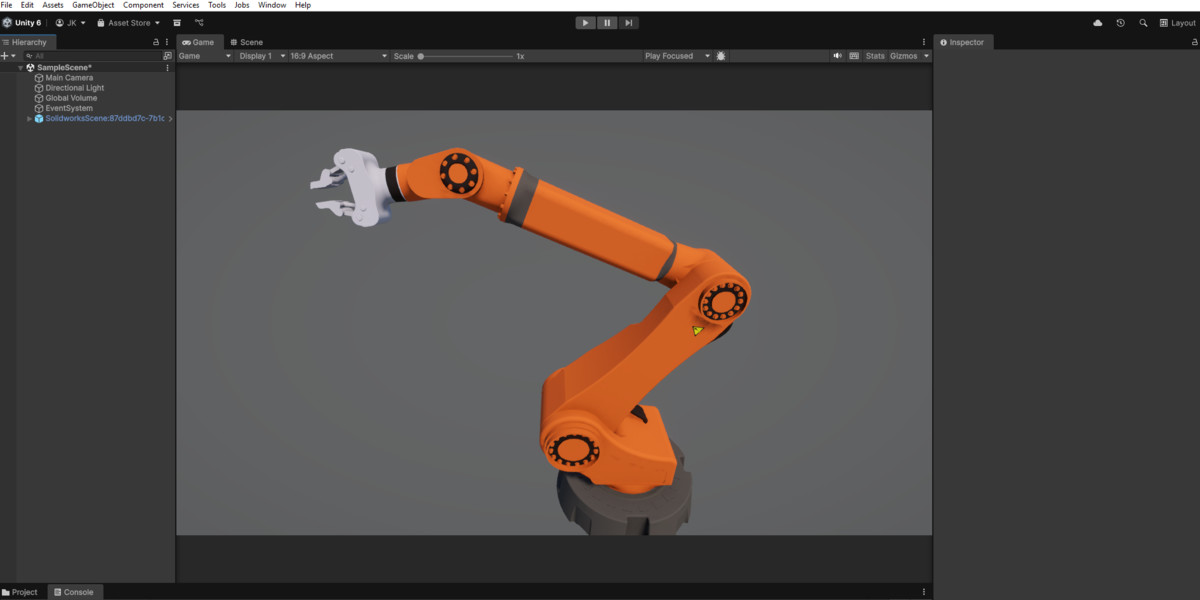
Task: Open Undo History via the history icon
Action: pos(1120,22)
